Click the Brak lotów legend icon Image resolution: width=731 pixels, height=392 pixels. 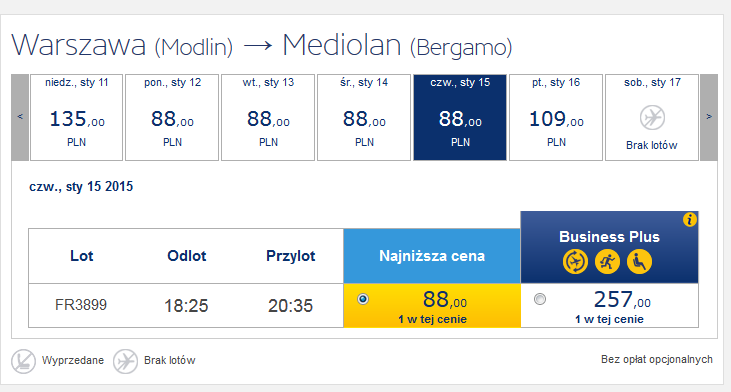pyautogui.click(x=125, y=361)
